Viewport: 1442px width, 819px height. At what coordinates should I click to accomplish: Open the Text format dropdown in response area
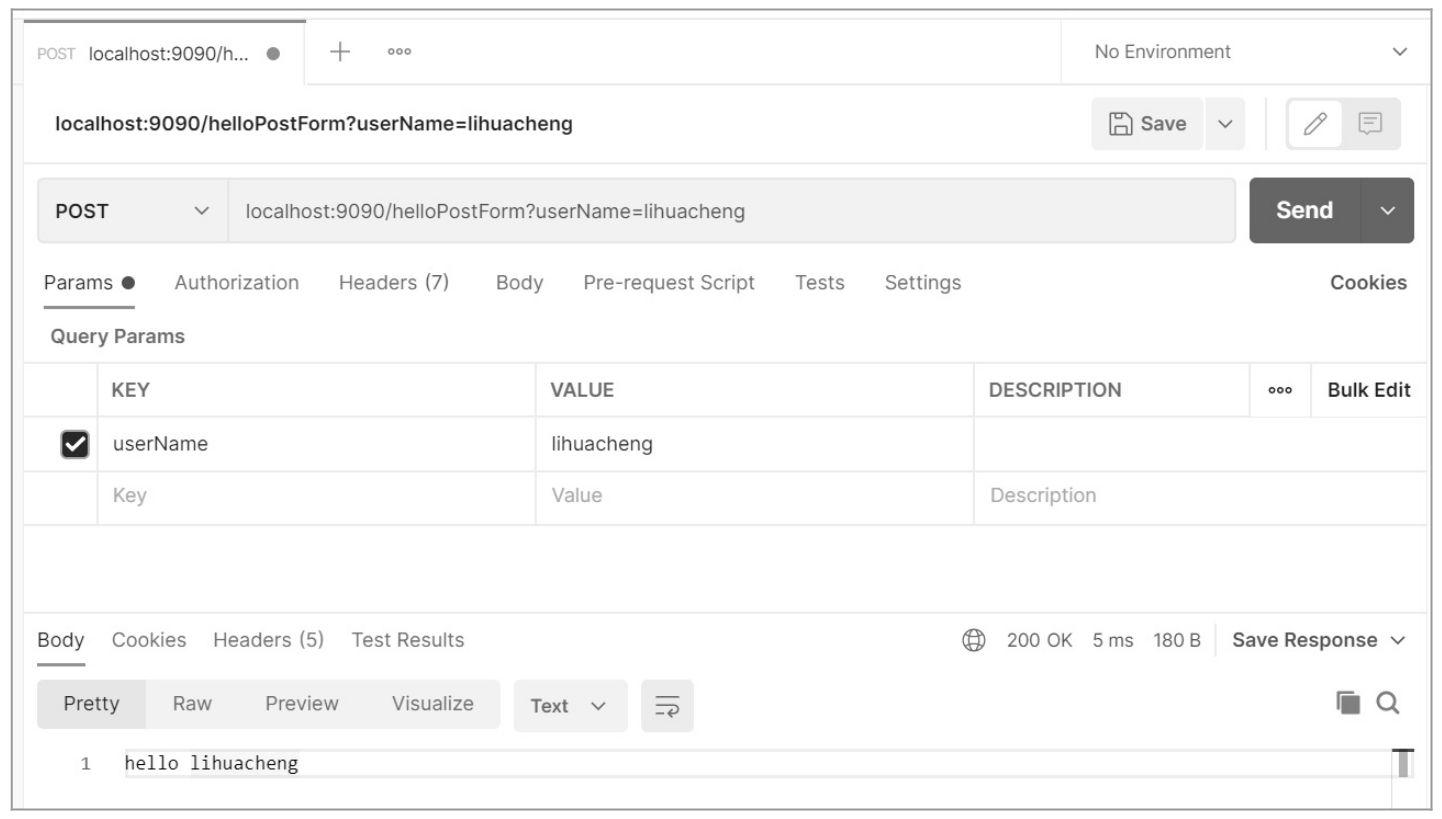[569, 704]
